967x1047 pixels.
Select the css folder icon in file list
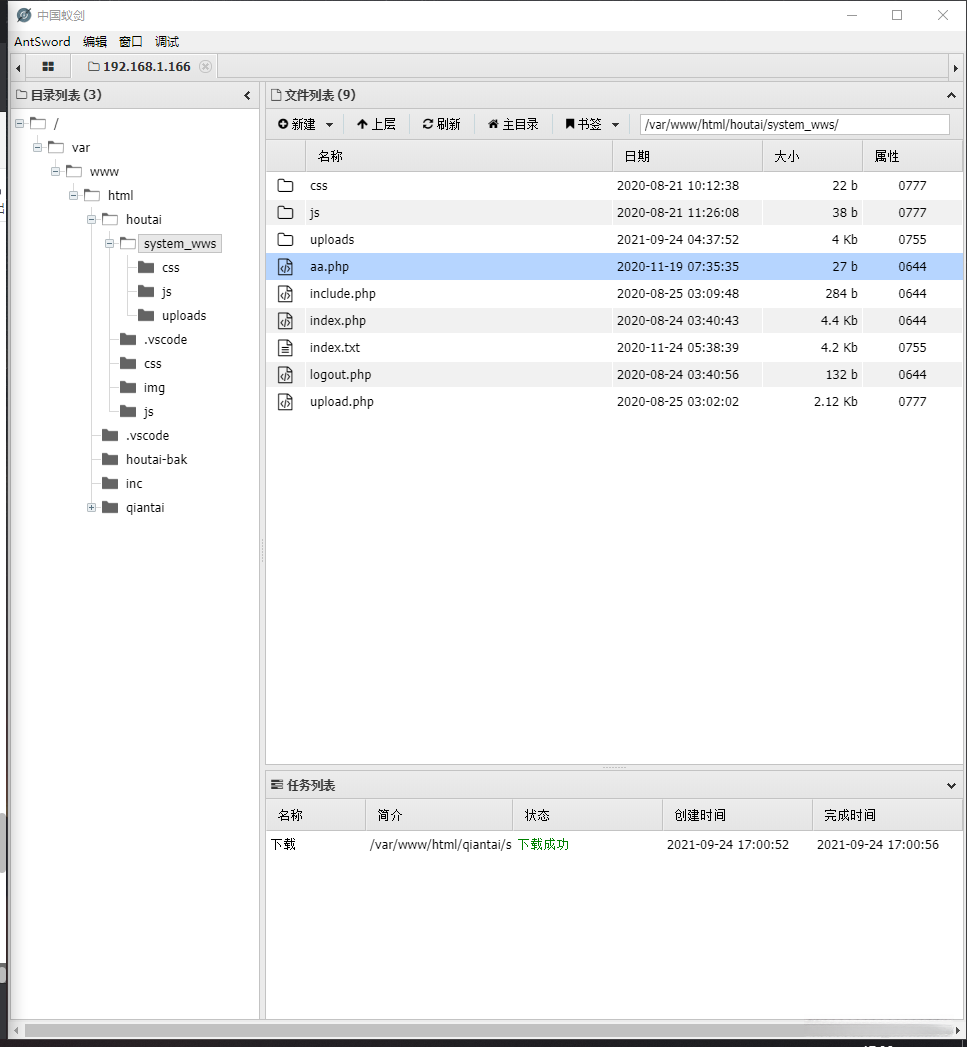(x=285, y=186)
